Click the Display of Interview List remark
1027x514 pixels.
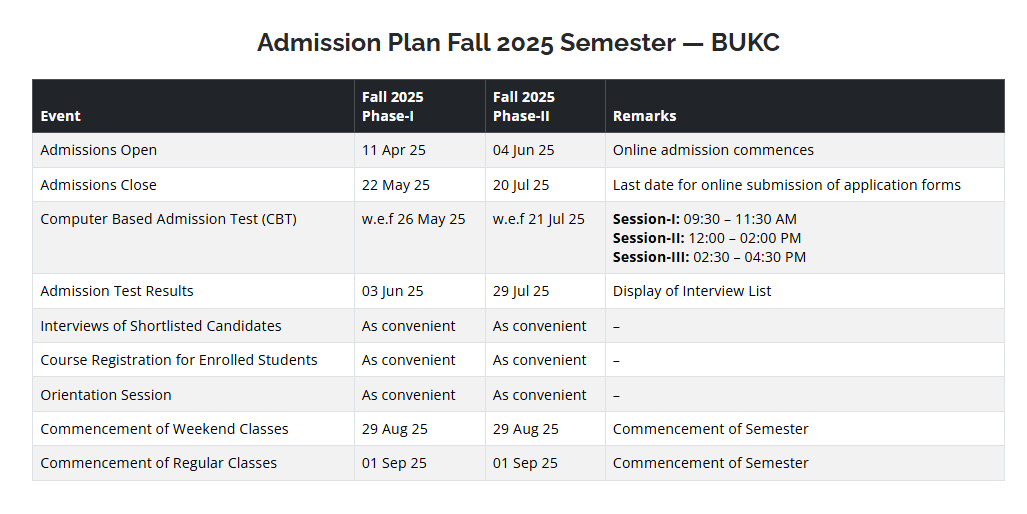point(692,291)
